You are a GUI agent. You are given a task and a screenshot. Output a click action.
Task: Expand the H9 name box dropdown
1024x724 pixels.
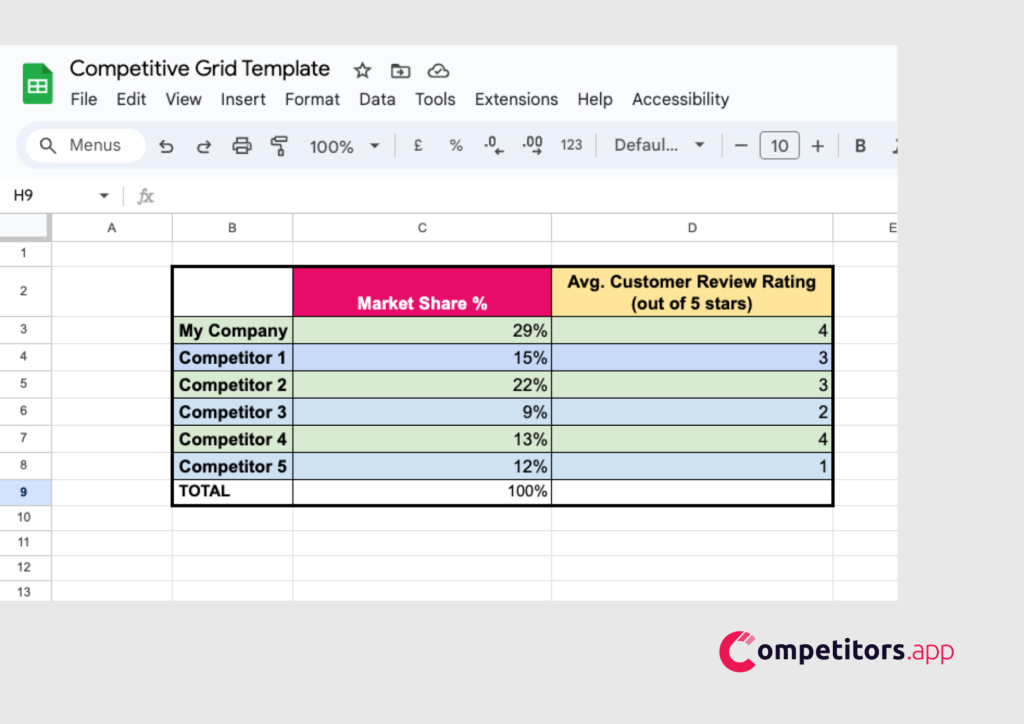(x=103, y=196)
